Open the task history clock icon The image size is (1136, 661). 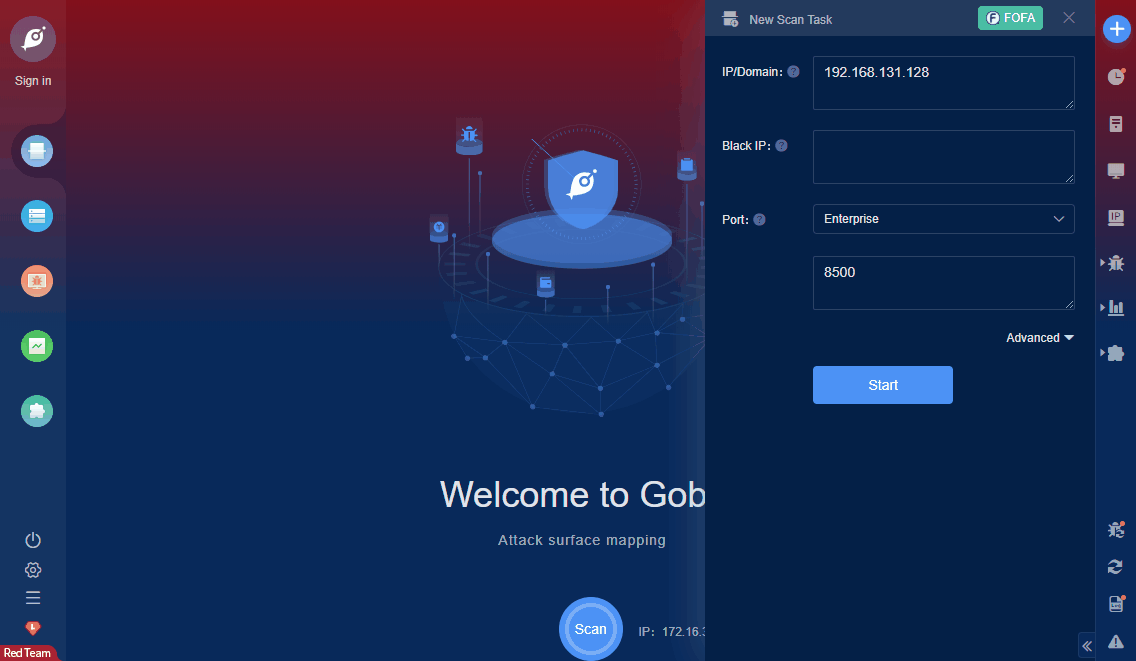(1116, 76)
